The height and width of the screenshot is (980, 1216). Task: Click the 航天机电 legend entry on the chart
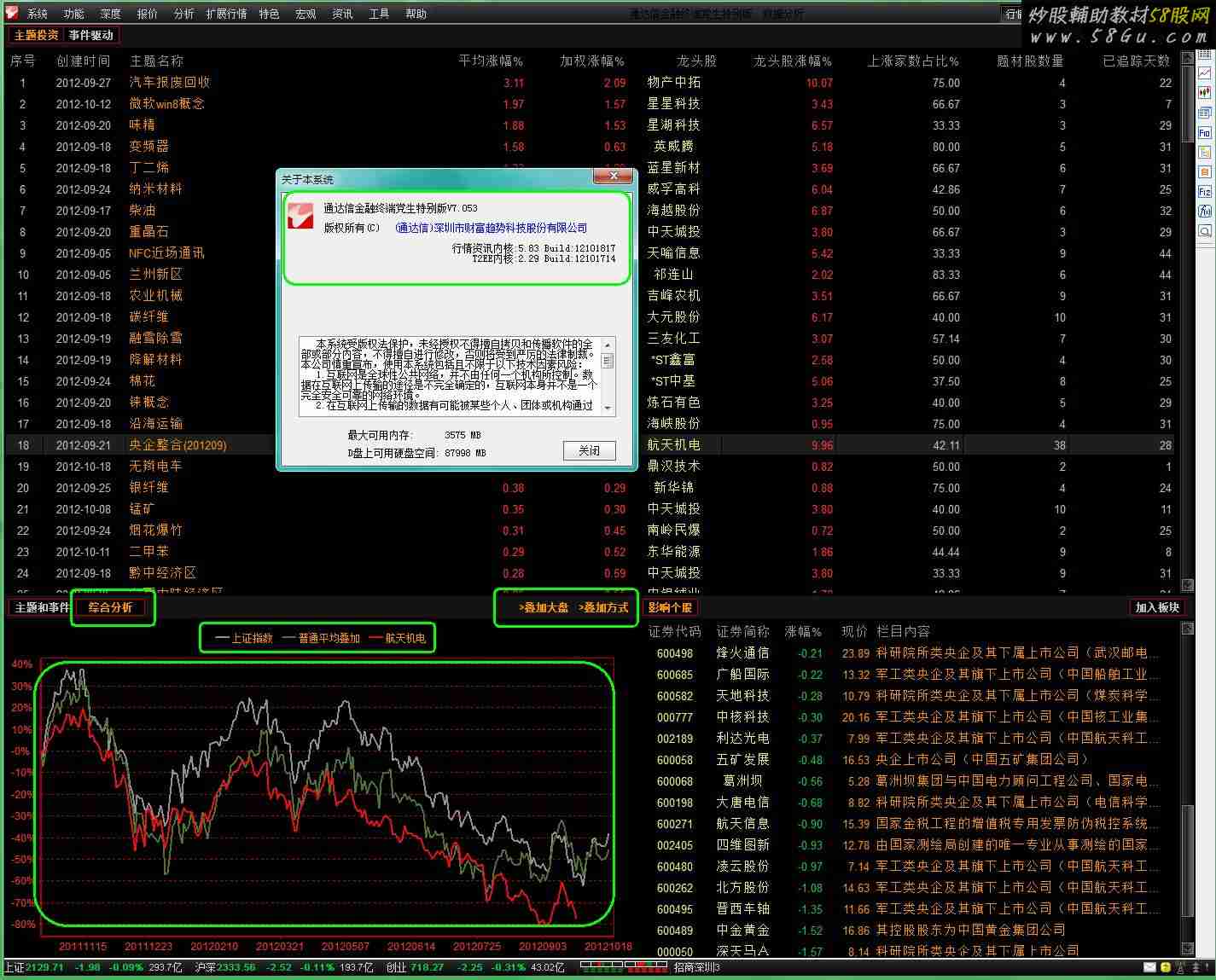pos(398,638)
